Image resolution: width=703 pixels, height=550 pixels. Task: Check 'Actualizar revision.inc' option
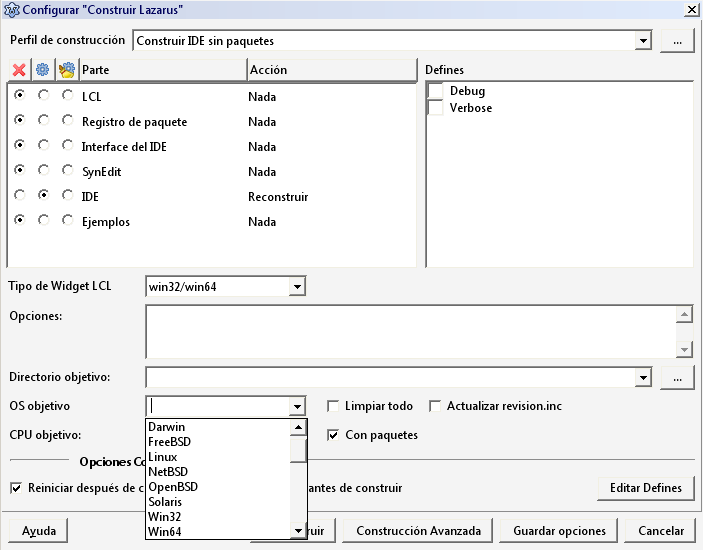[435, 406]
